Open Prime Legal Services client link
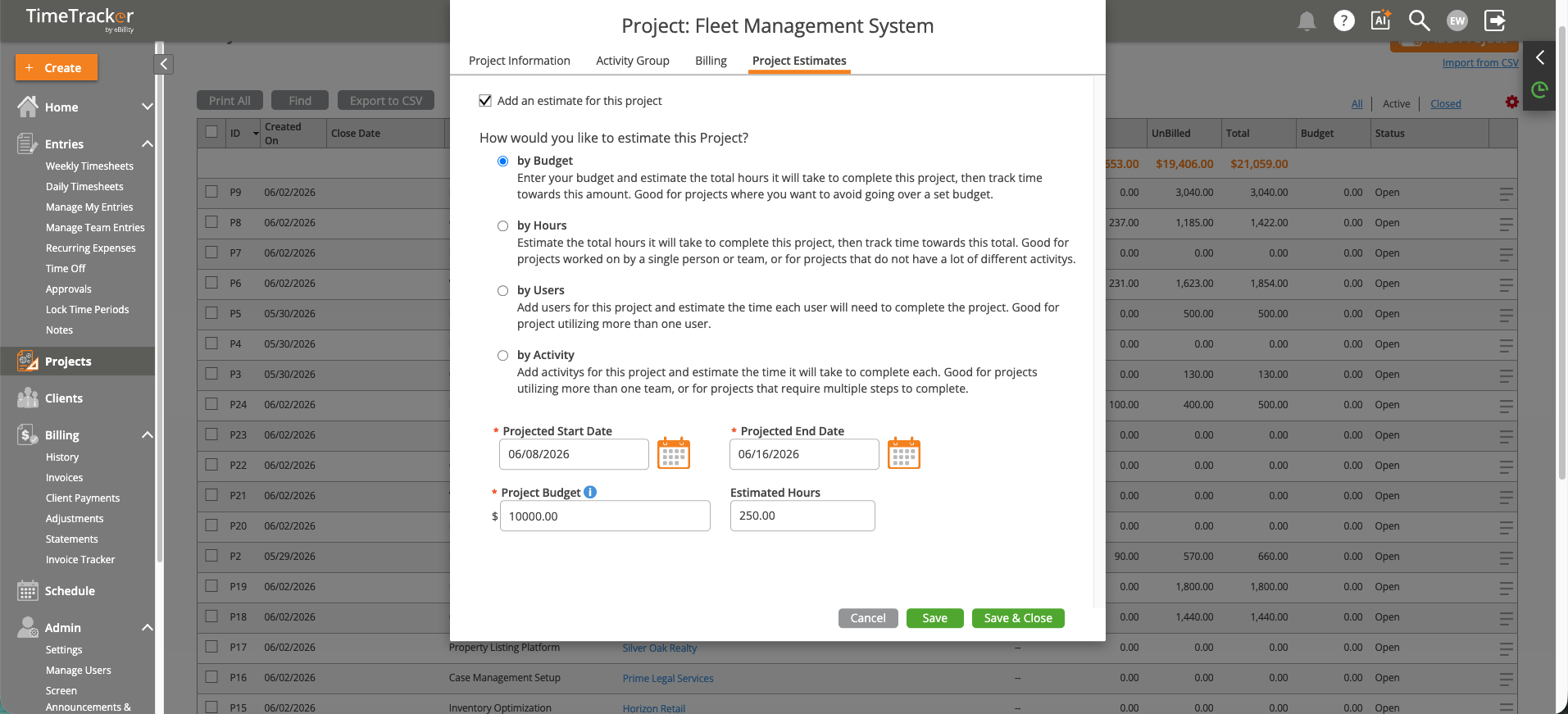Image resolution: width=1568 pixels, height=714 pixels. (668, 678)
